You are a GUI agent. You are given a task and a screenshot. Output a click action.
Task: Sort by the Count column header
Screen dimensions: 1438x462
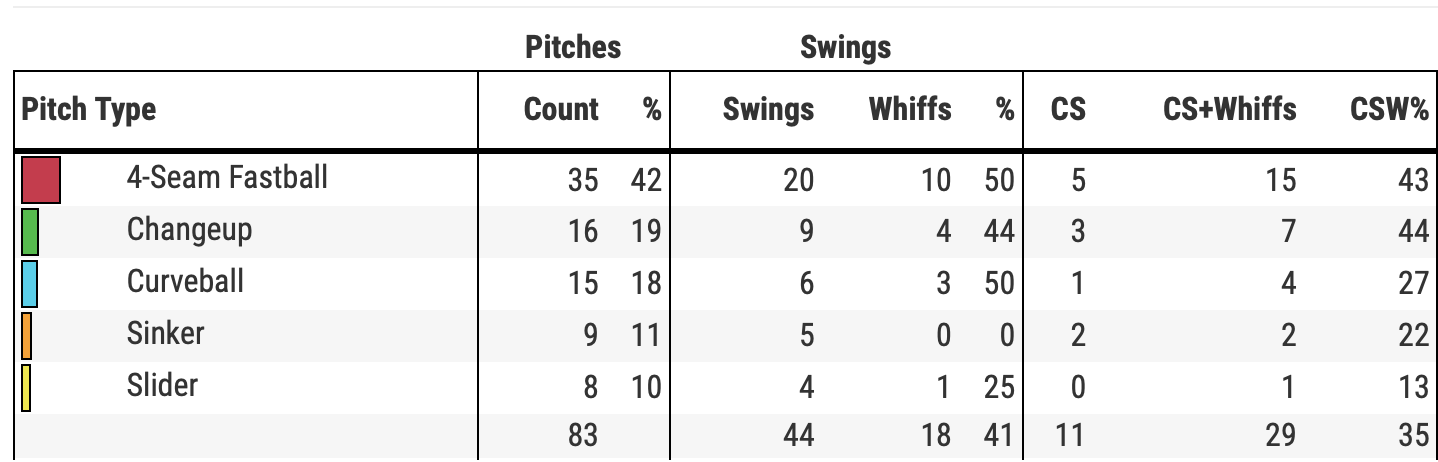coord(561,110)
